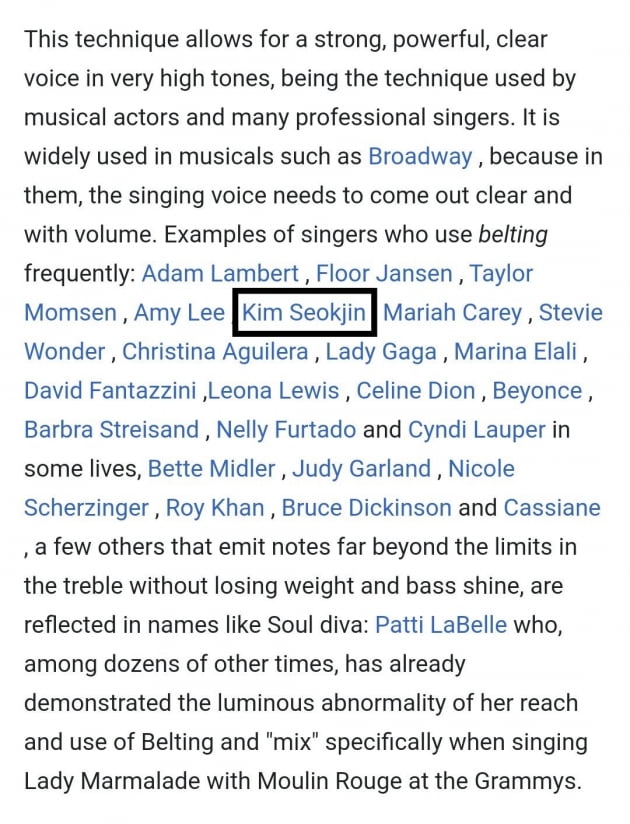Screen dimensions: 630x824
Task: Click the Amy Lee link
Action: point(179,313)
